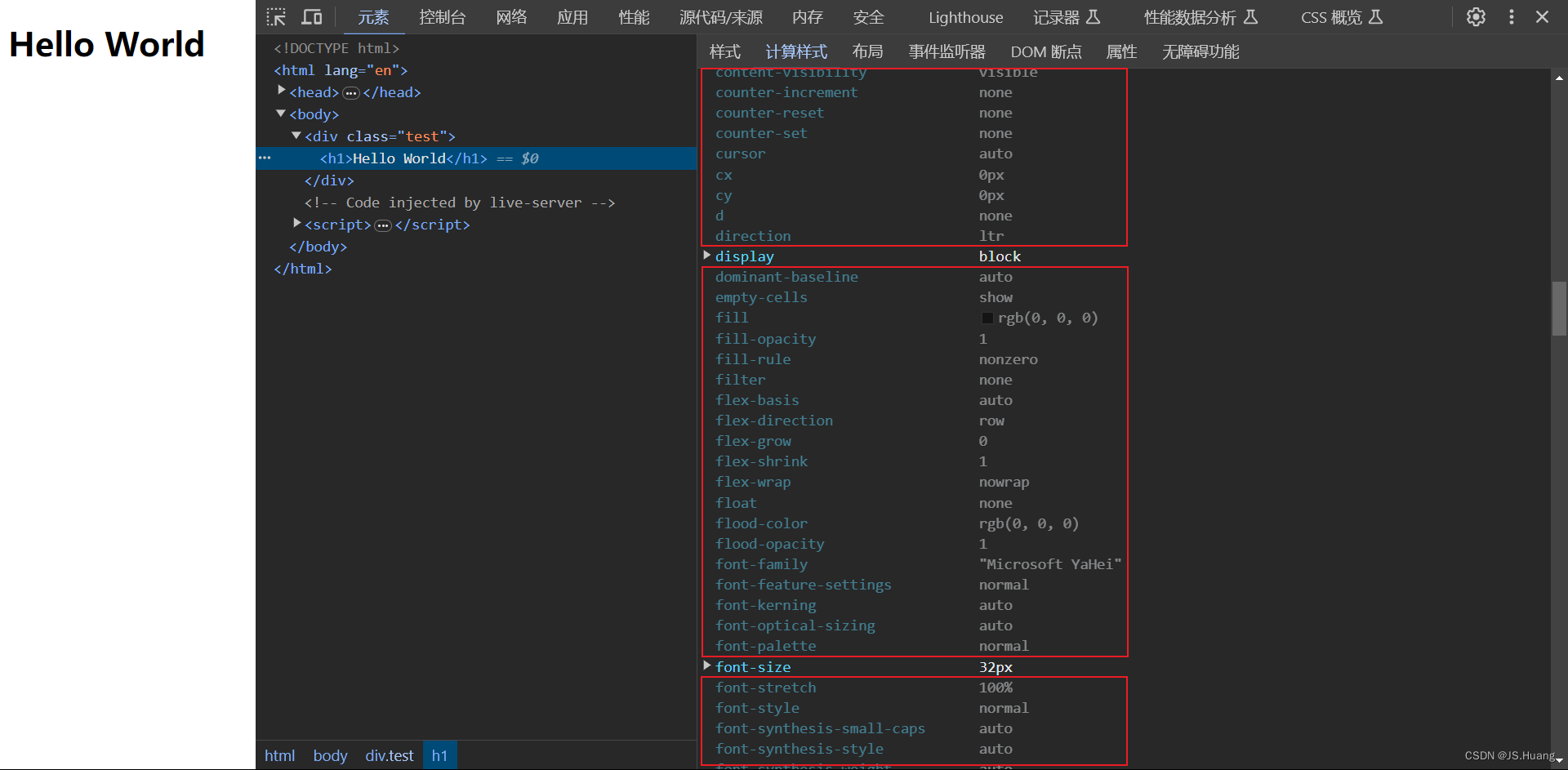
Task: Switch to the 控制台 tab
Action: (443, 17)
